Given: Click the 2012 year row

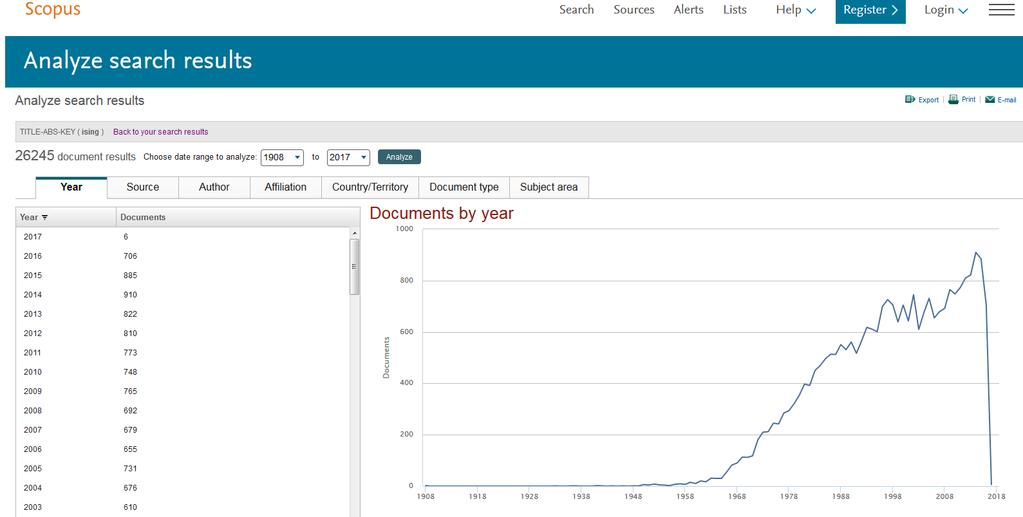Looking at the screenshot, I should point(183,333).
